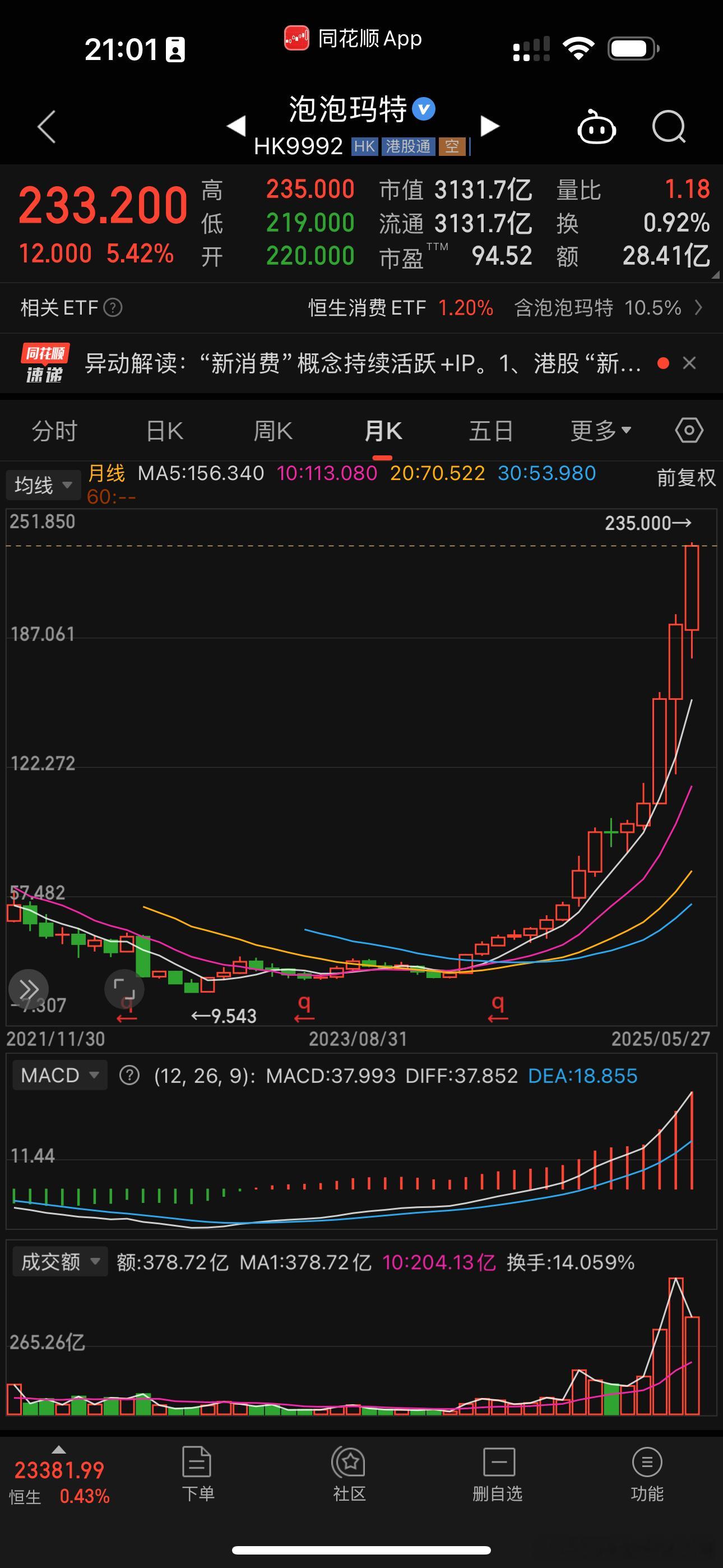Expand 恒生 index panel arrow
The image size is (723, 1568).
[58, 1450]
